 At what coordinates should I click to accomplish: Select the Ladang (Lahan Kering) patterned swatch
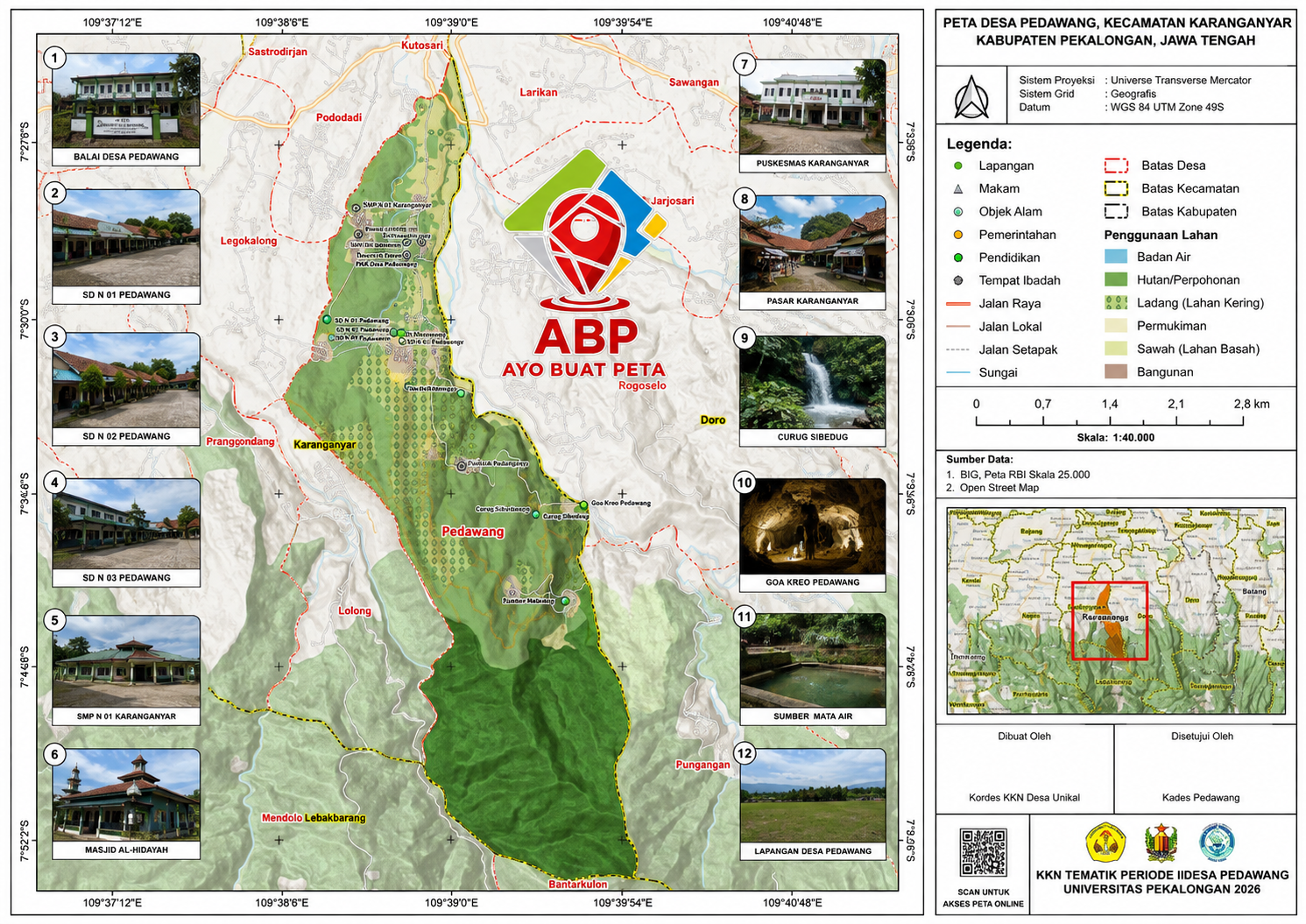pos(1116,302)
